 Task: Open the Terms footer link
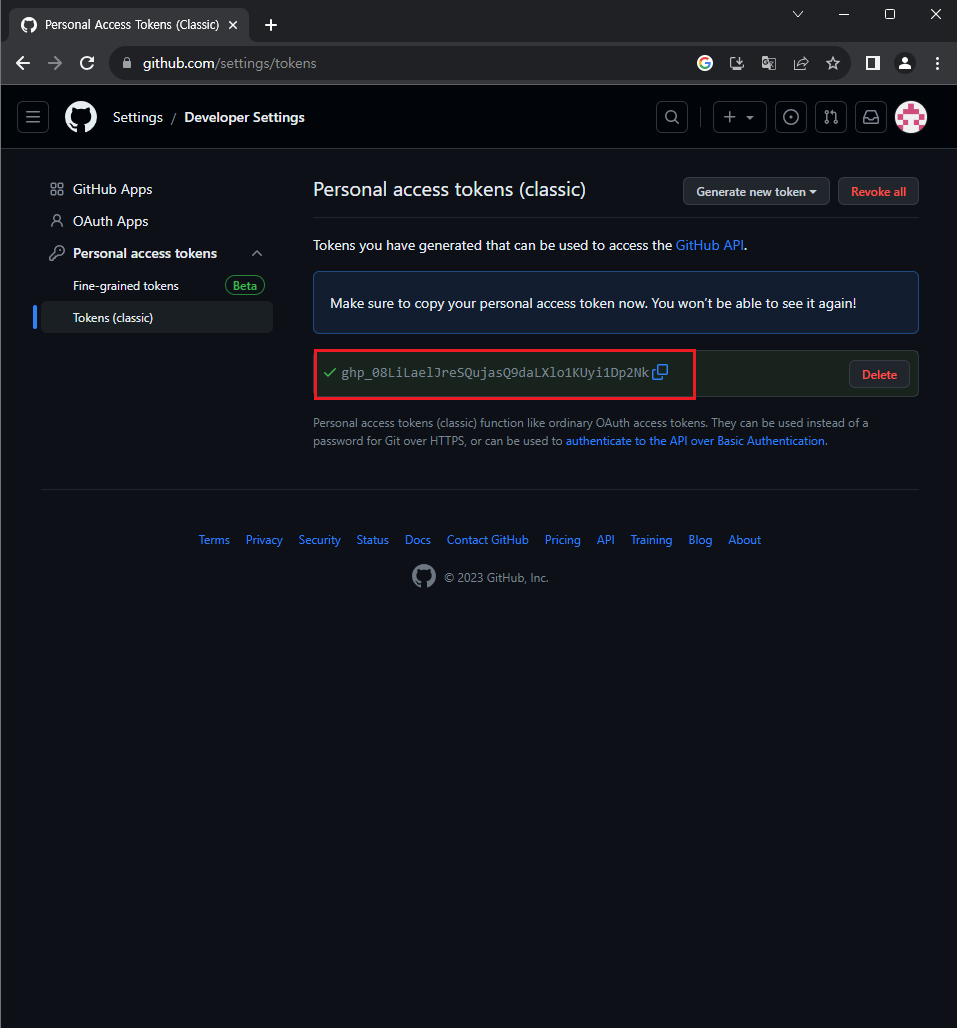[214, 540]
